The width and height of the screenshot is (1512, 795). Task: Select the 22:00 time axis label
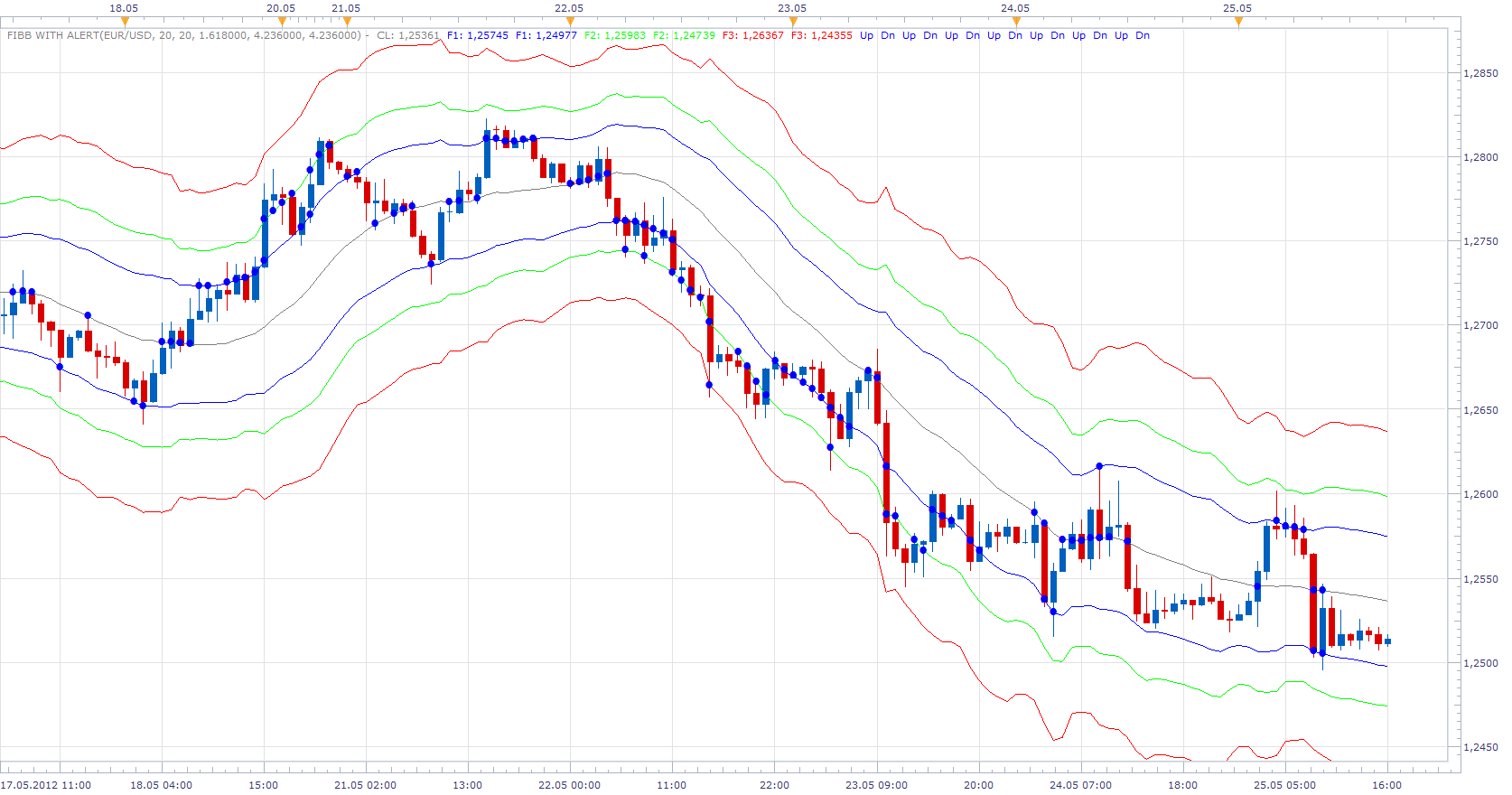point(774,785)
